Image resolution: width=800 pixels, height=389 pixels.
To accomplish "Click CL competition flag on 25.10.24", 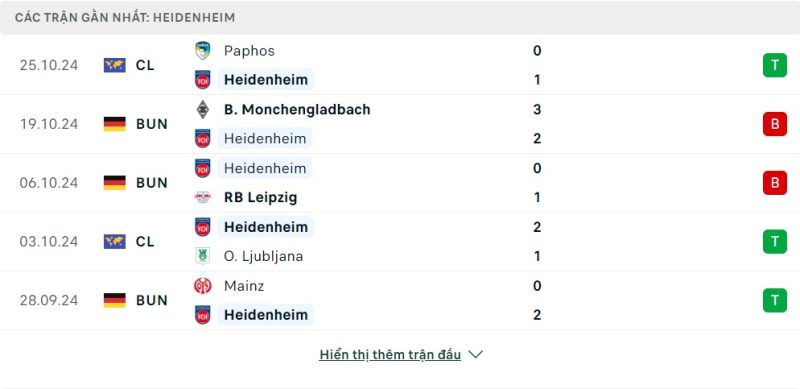I will [x=115, y=65].
